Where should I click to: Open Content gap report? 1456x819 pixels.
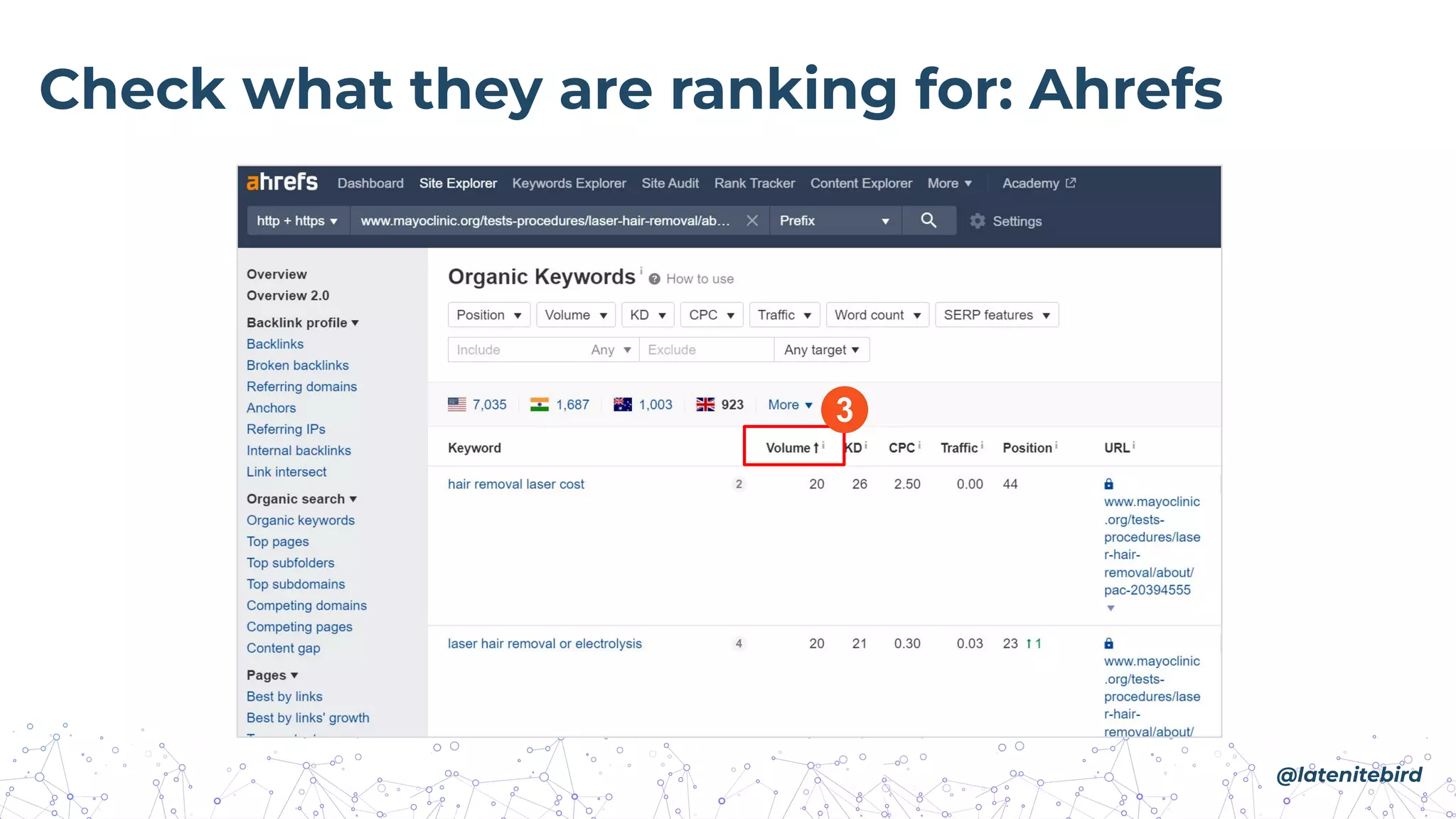[283, 648]
